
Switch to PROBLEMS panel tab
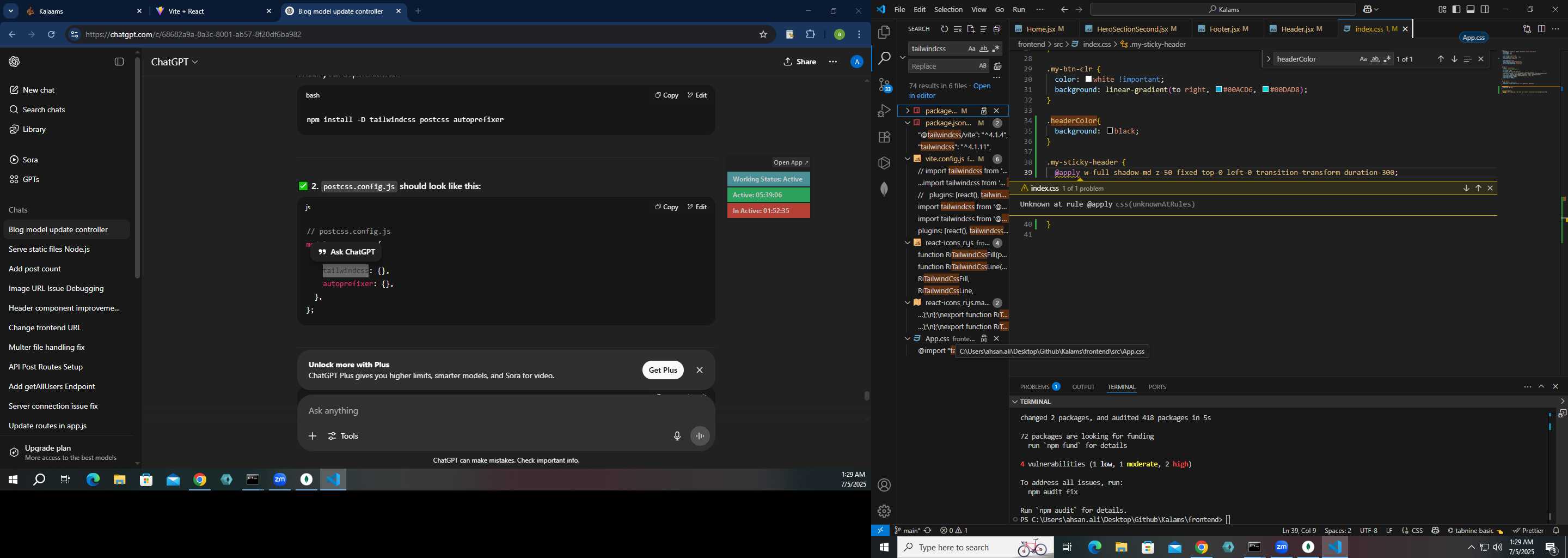pyautogui.click(x=1040, y=387)
